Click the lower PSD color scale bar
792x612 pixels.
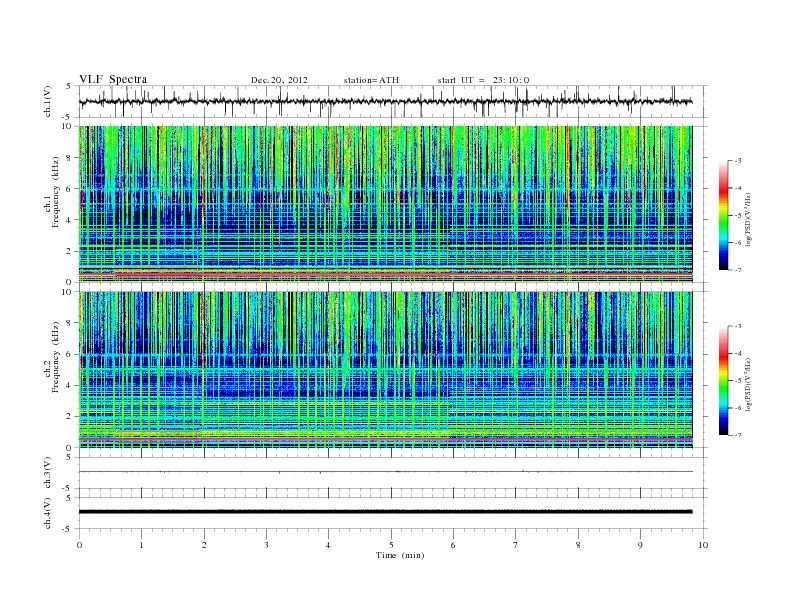pos(724,381)
